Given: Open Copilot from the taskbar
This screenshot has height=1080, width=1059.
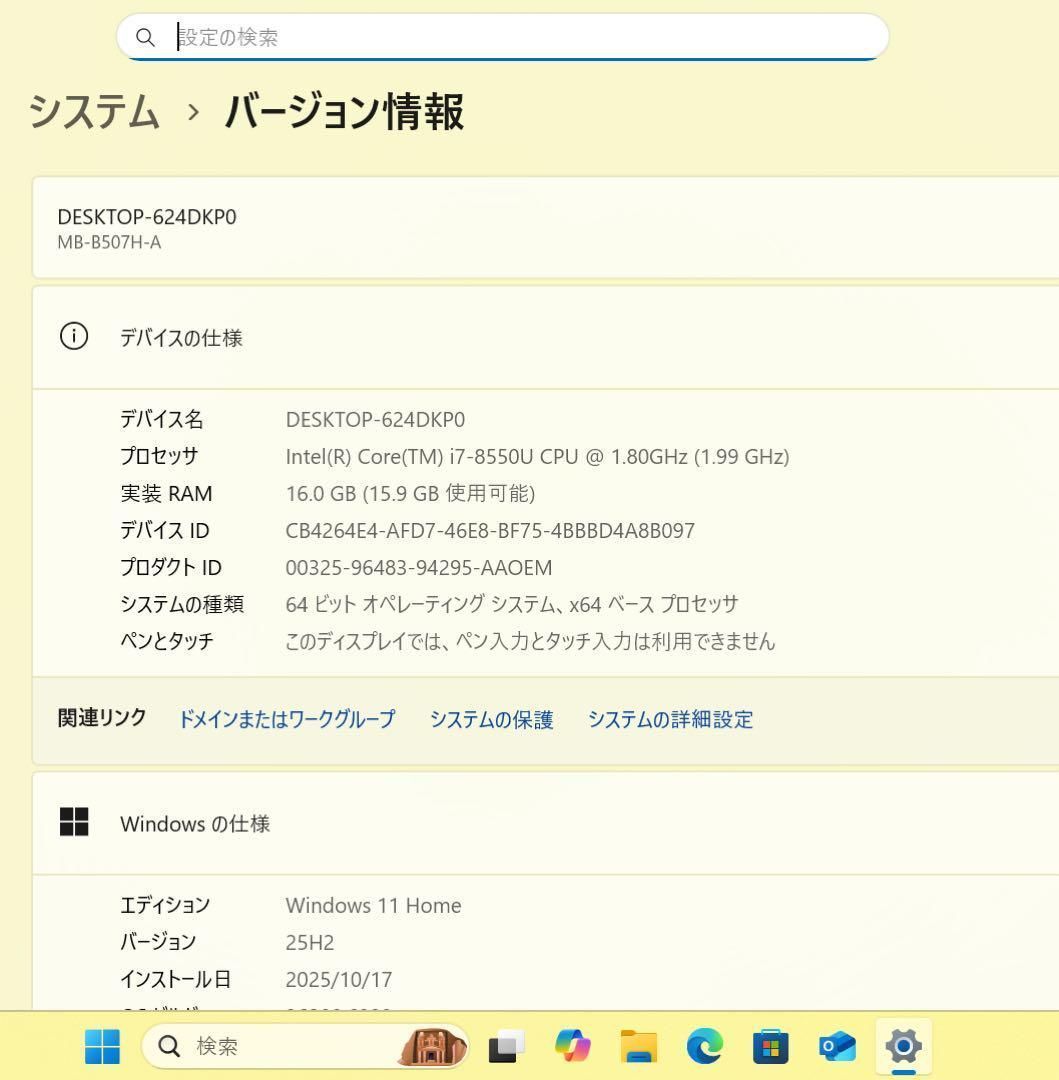Looking at the screenshot, I should [572, 1047].
